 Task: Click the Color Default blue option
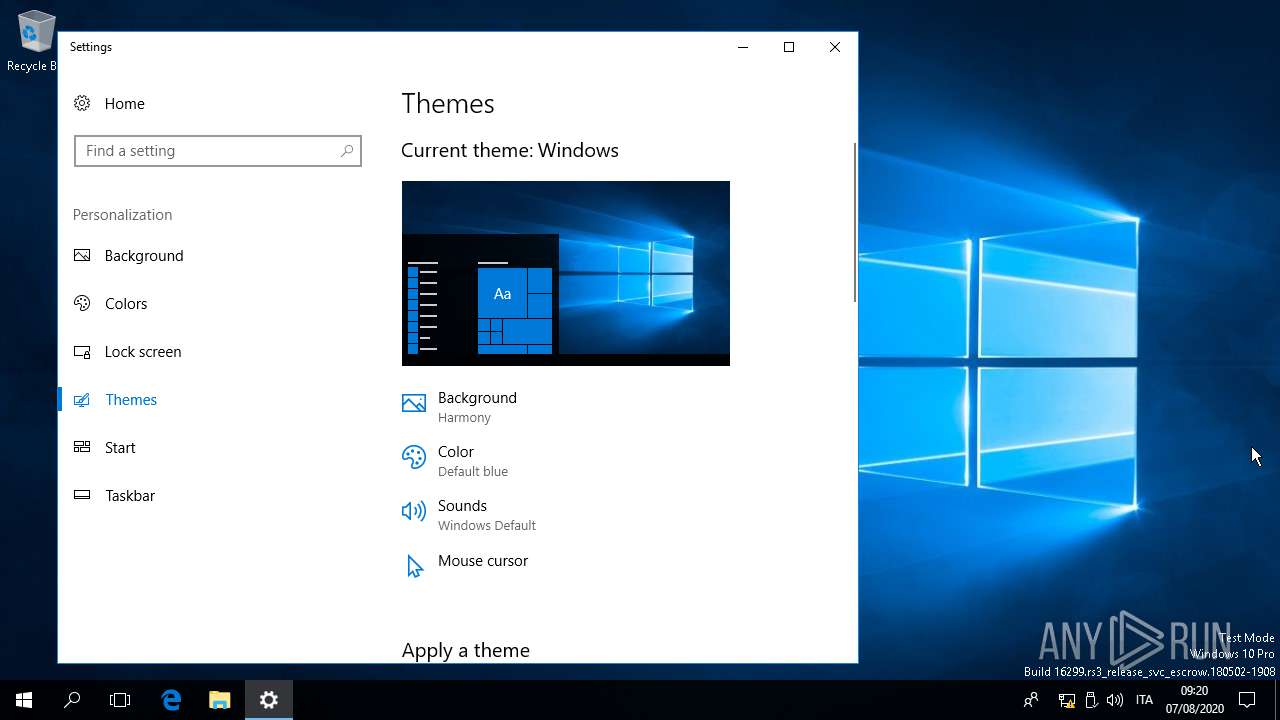pos(473,461)
